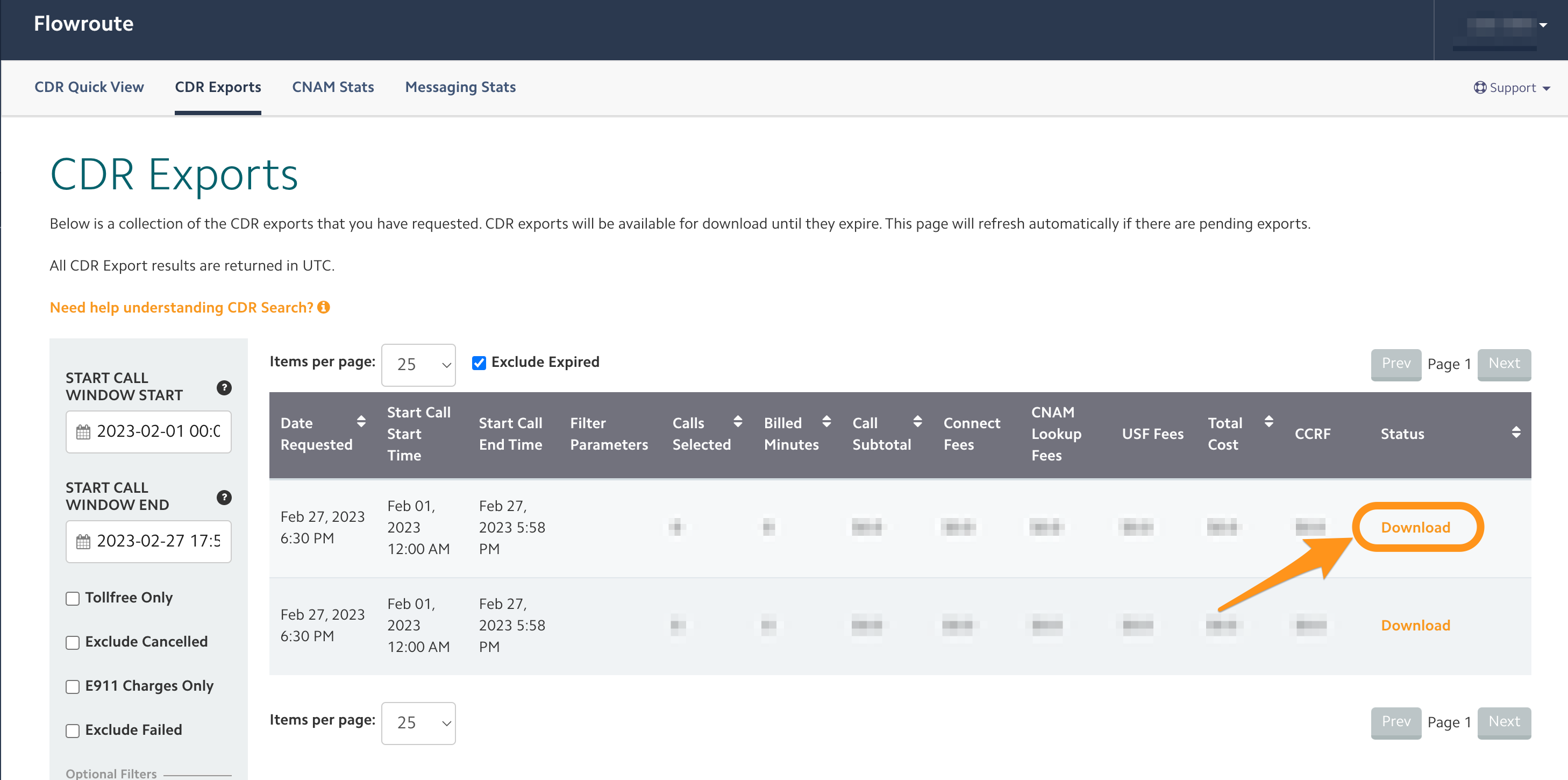Viewport: 1568px width, 780px height.
Task: Sort table by Total Cost arrows
Action: 1268,421
